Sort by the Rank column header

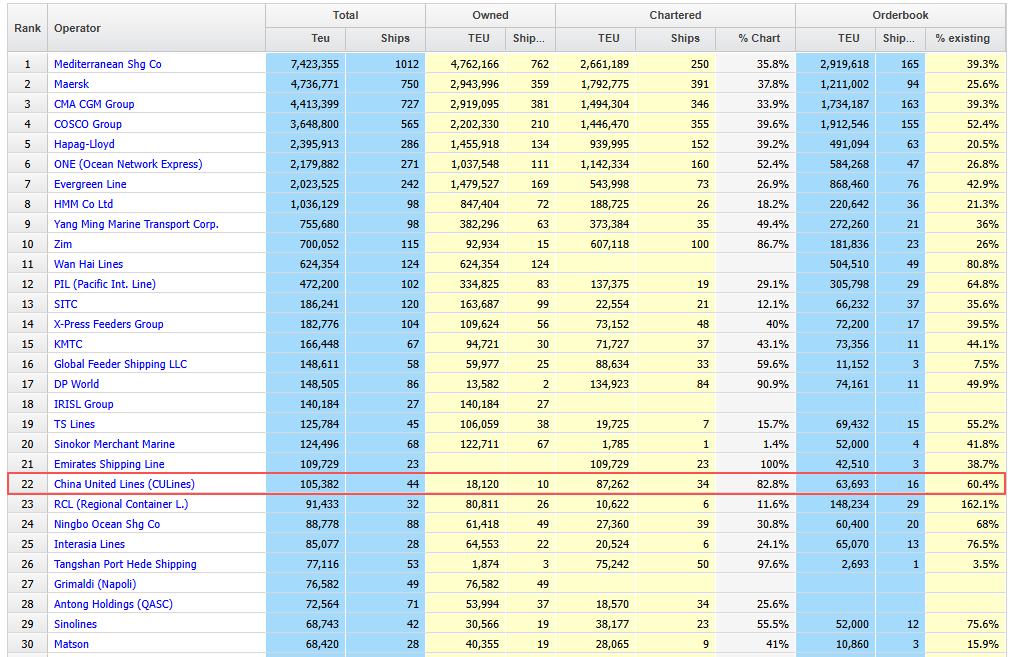click(x=28, y=28)
